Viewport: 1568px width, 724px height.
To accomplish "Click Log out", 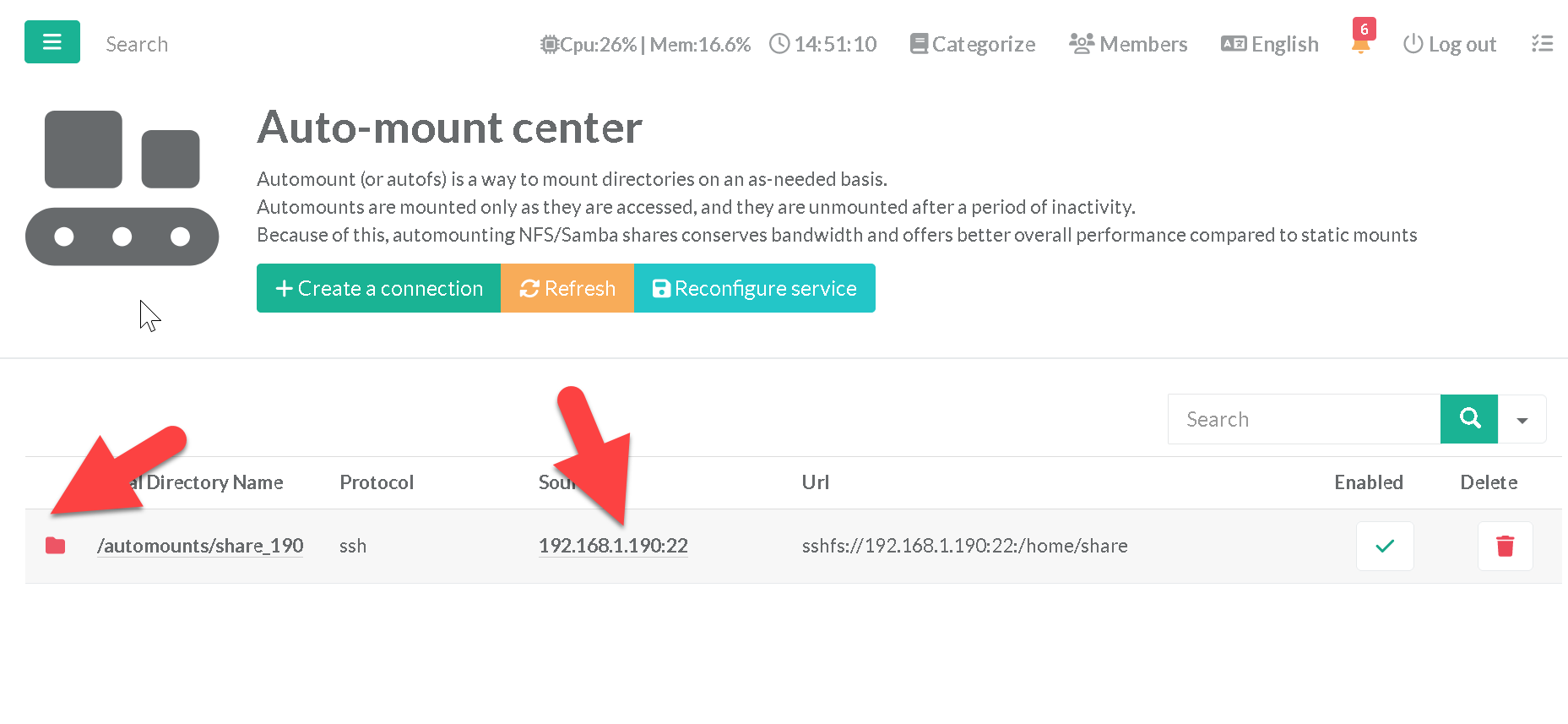I will 1450,44.
